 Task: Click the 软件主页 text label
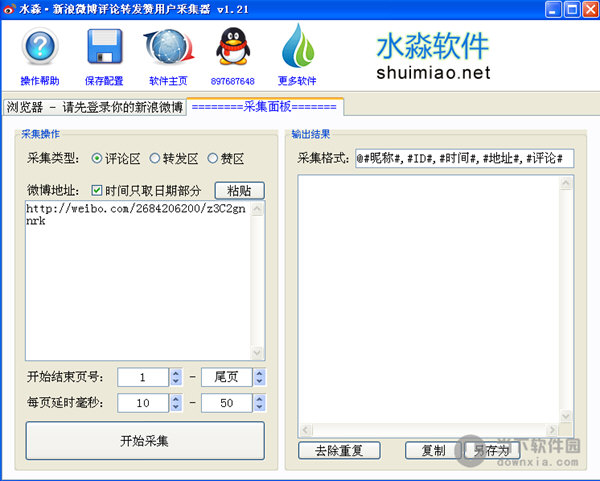[x=168, y=81]
